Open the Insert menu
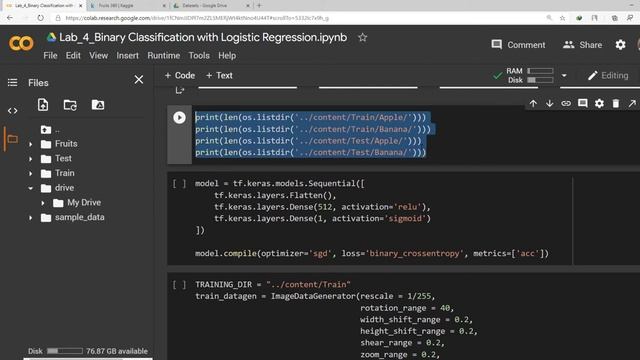 point(127,56)
